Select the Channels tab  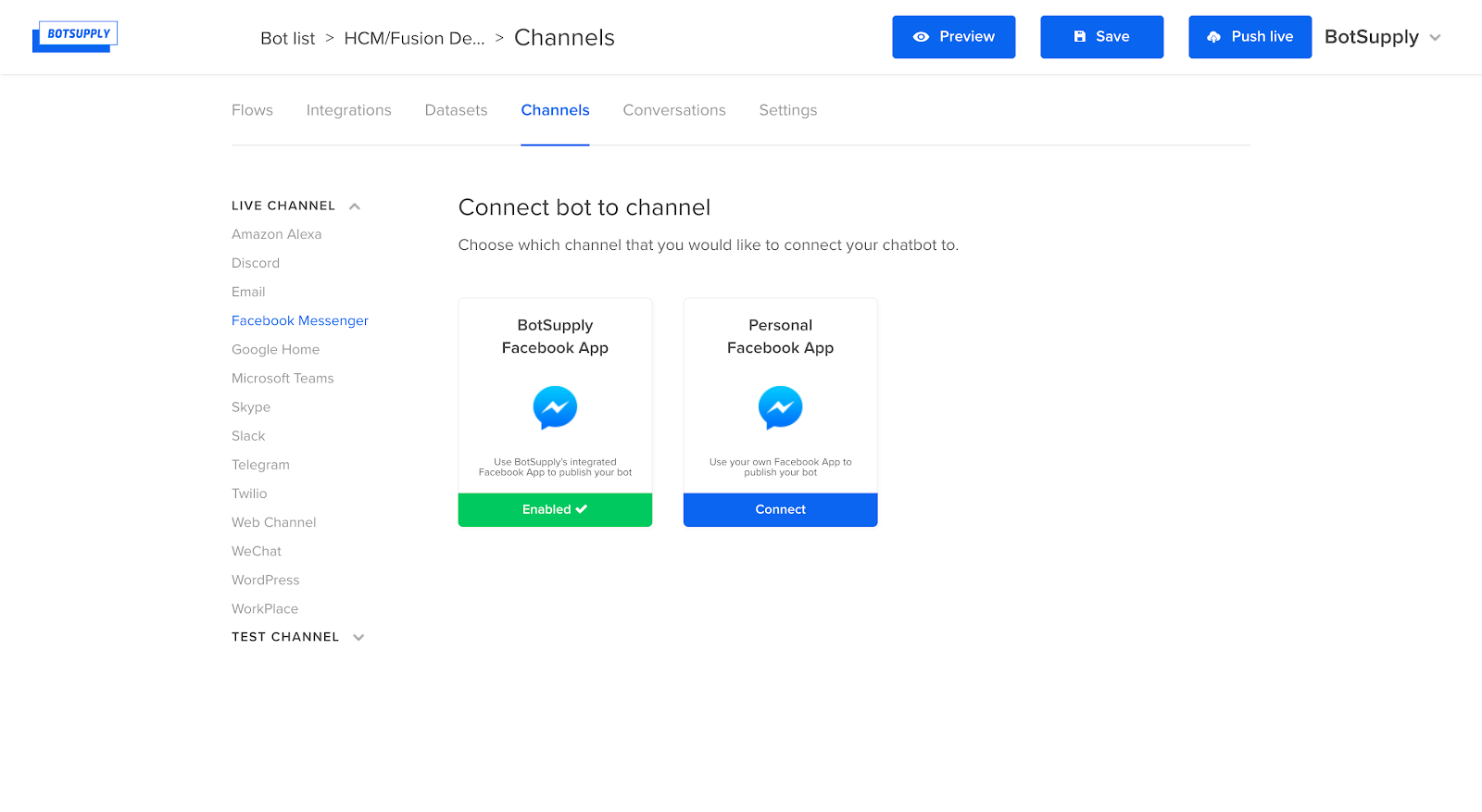555,110
